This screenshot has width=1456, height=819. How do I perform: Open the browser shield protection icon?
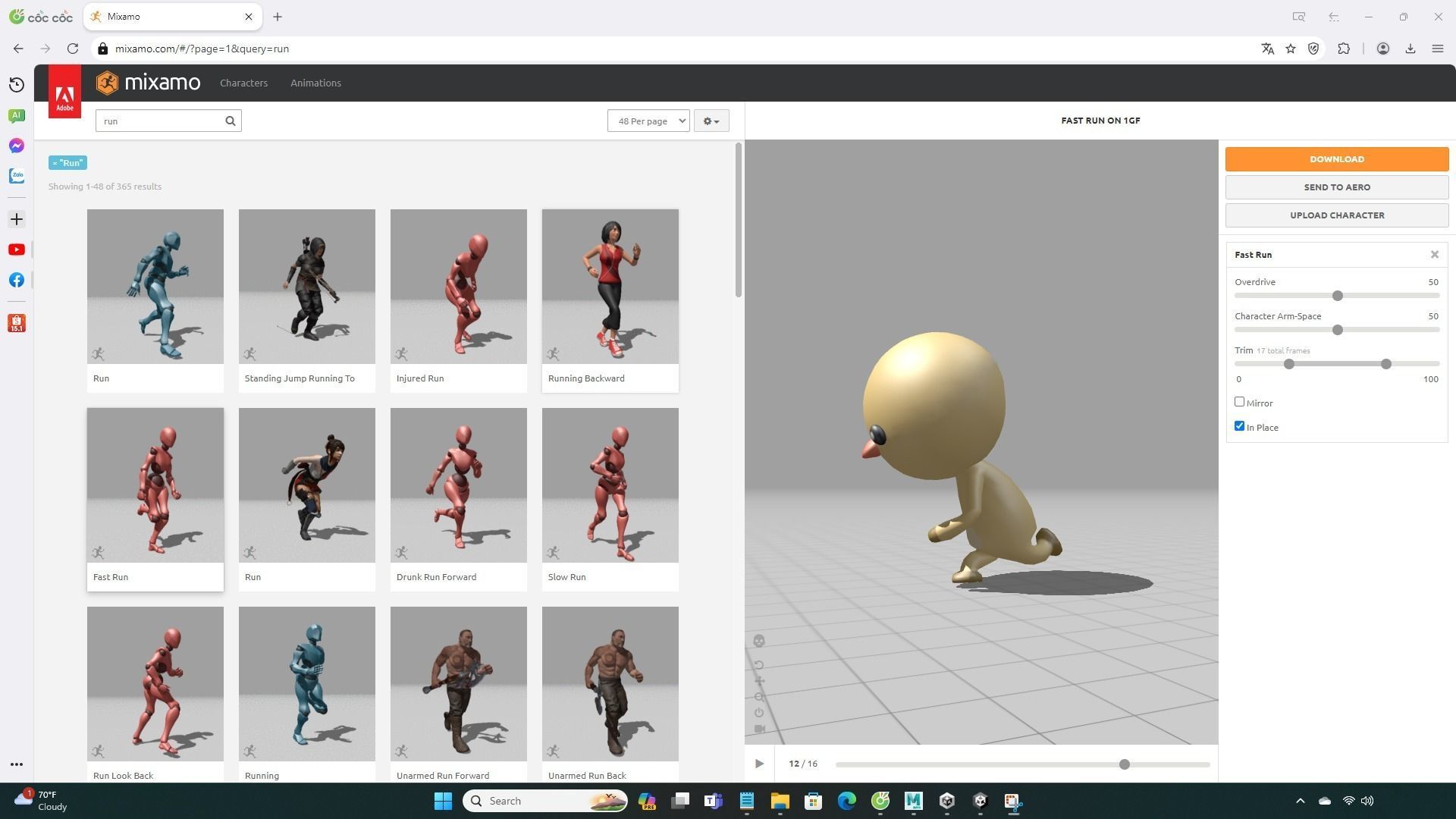tap(1313, 49)
